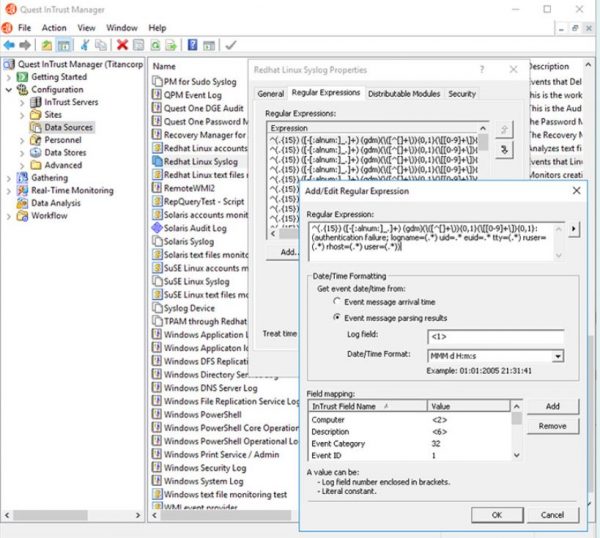600x538 pixels.
Task: Select Event message arrival time option
Action: [x=337, y=301]
